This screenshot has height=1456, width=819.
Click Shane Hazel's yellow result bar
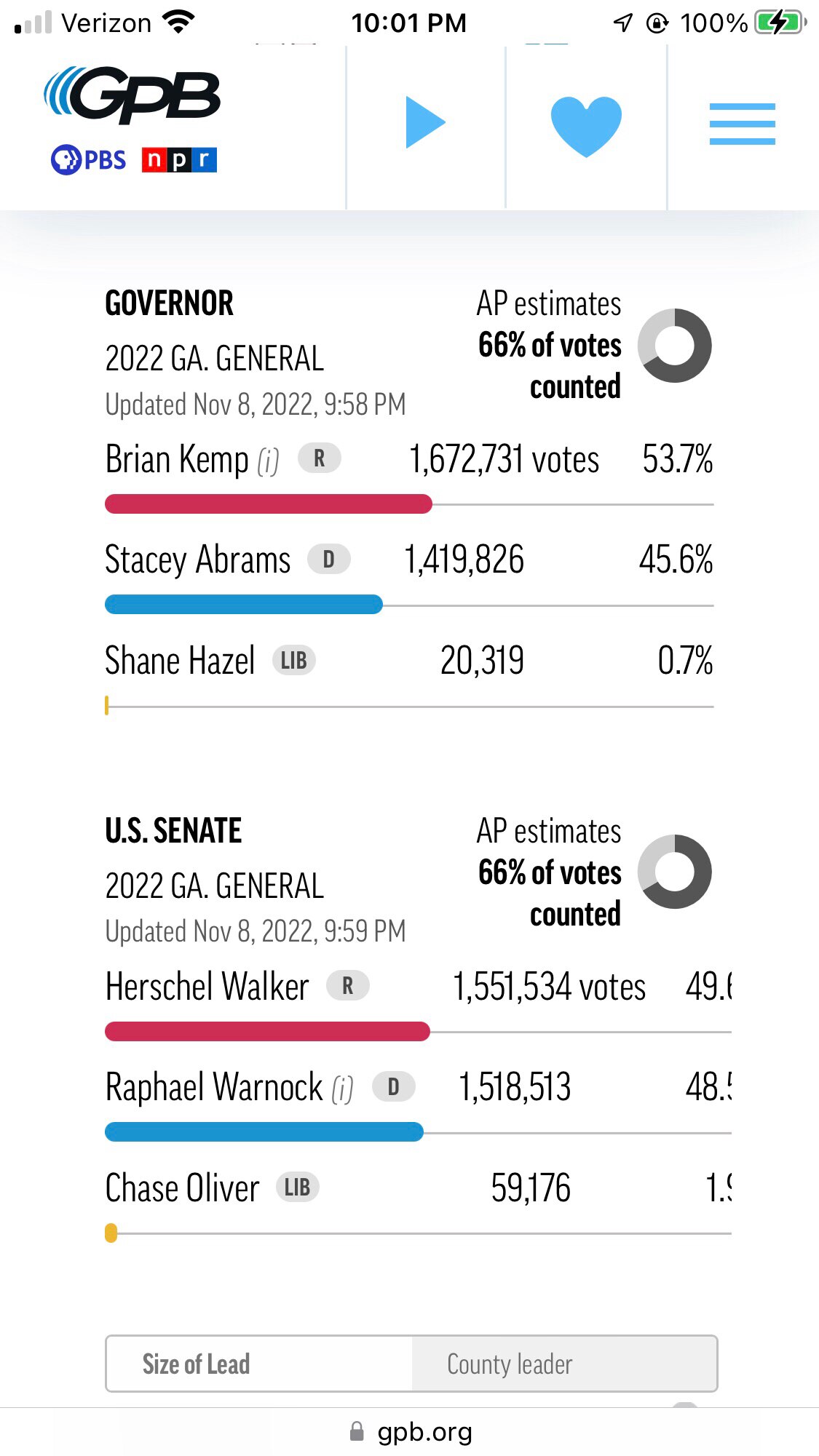point(108,703)
